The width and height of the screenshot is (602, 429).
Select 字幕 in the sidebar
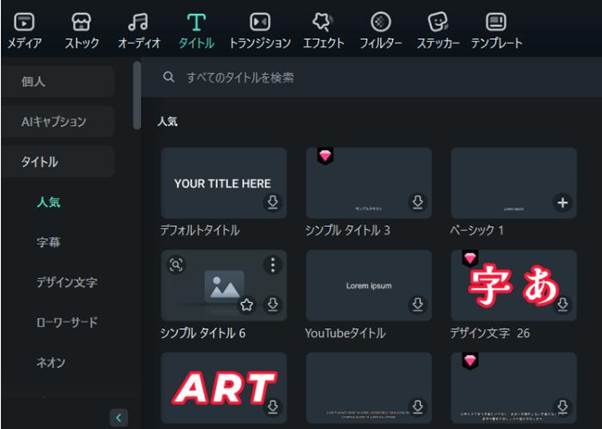(48, 242)
